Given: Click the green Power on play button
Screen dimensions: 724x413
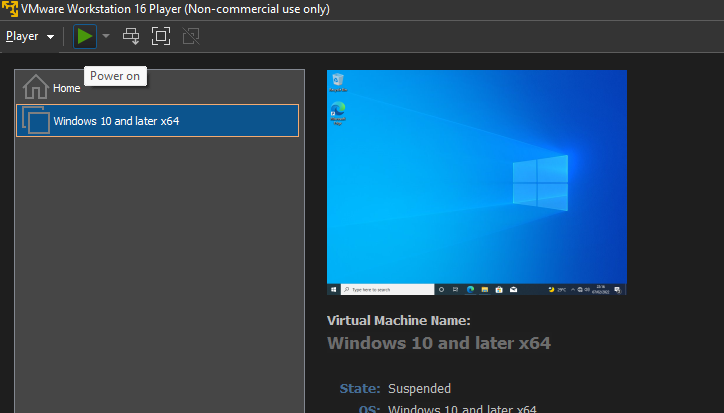Looking at the screenshot, I should [x=85, y=36].
